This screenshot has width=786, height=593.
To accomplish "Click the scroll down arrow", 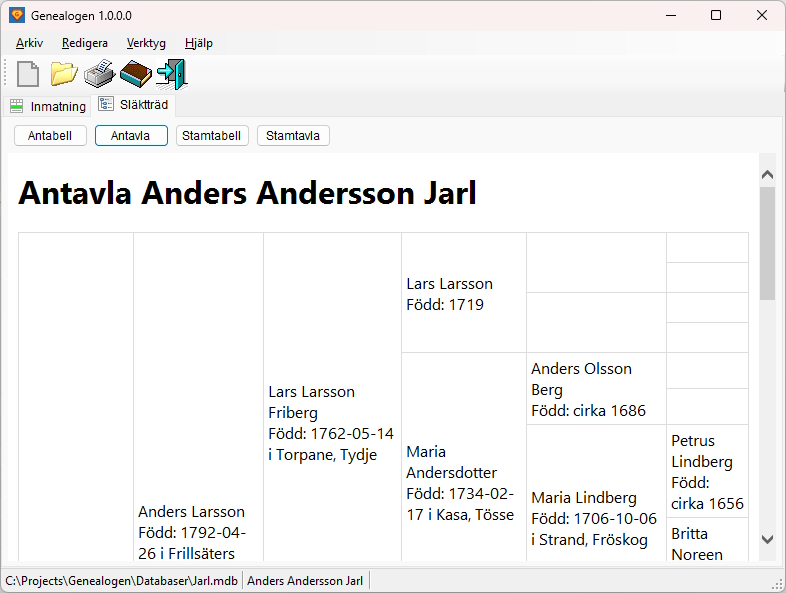I will click(x=767, y=540).
